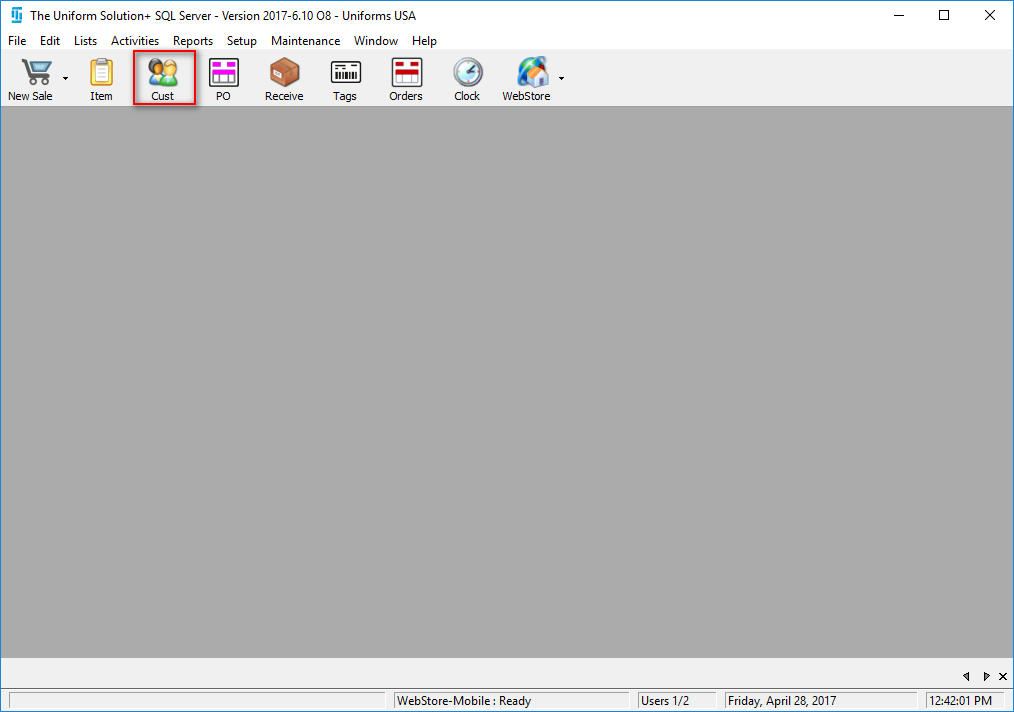
Task: Click the Clock time icon
Action: point(467,73)
